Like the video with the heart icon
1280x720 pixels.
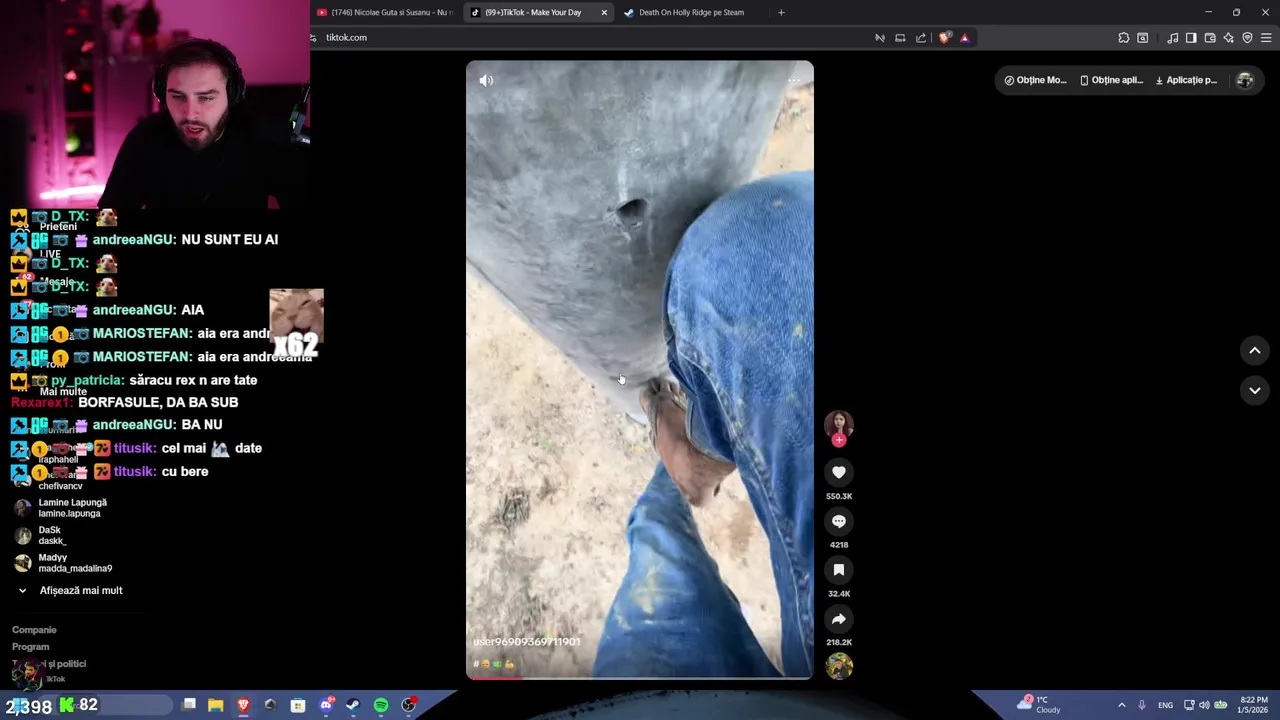click(x=839, y=472)
